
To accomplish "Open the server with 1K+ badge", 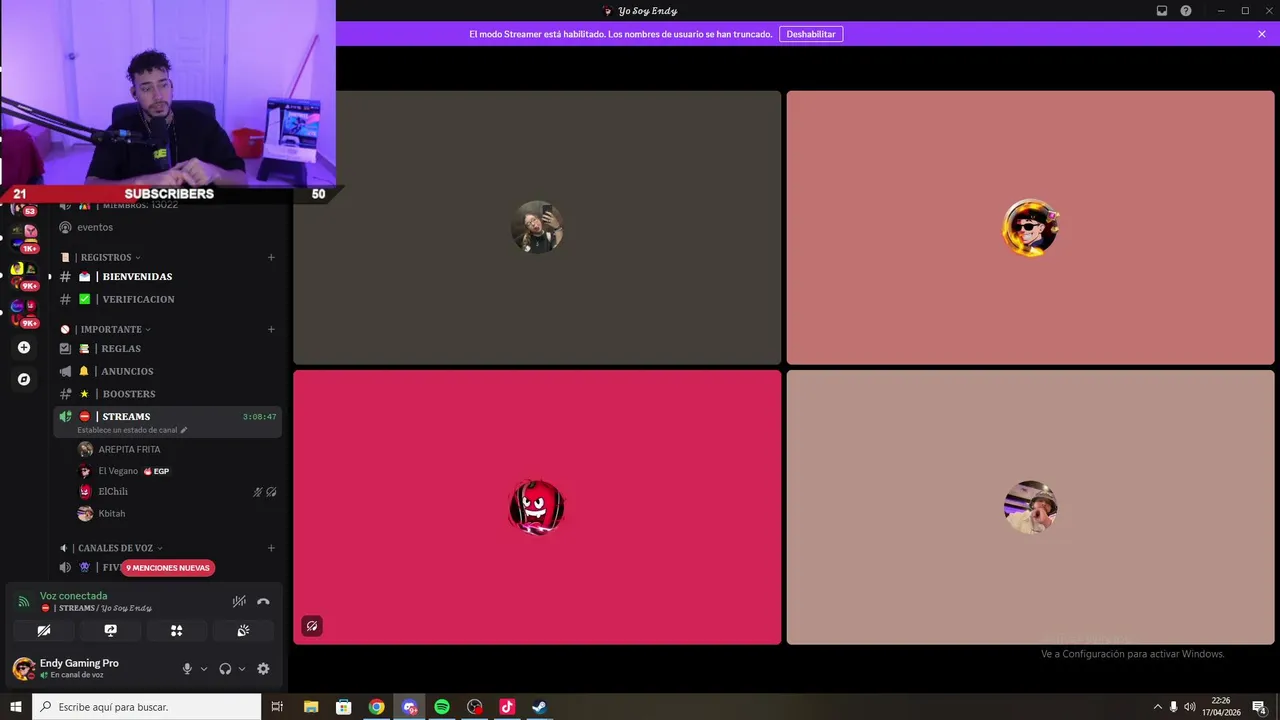I will (x=24, y=238).
